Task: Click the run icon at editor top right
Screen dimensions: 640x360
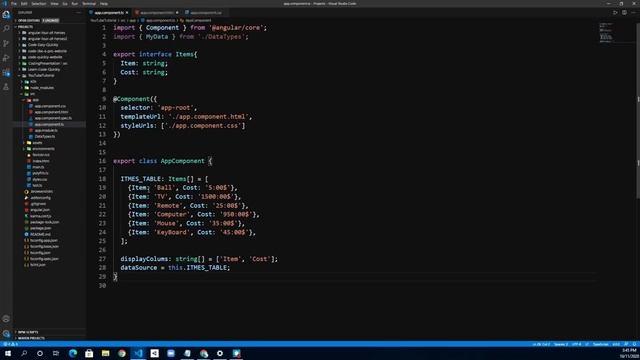Action: point(615,13)
